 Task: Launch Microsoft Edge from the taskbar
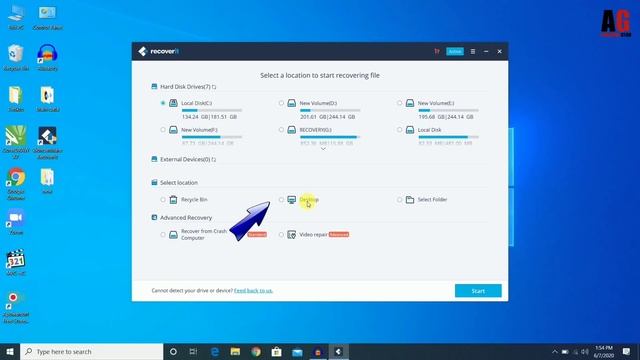[215, 352]
